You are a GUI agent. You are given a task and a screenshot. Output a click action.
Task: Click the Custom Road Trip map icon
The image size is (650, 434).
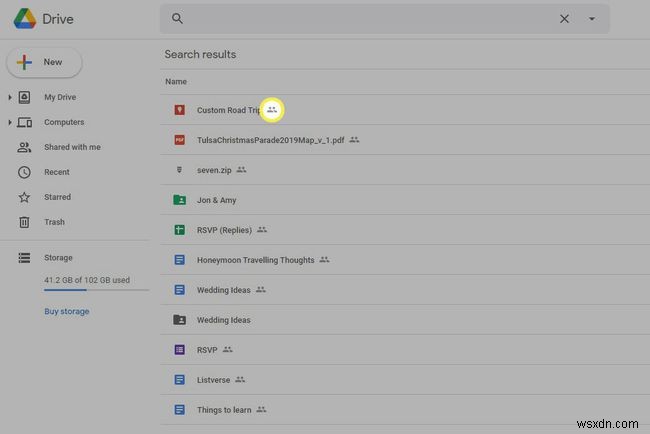[179, 110]
